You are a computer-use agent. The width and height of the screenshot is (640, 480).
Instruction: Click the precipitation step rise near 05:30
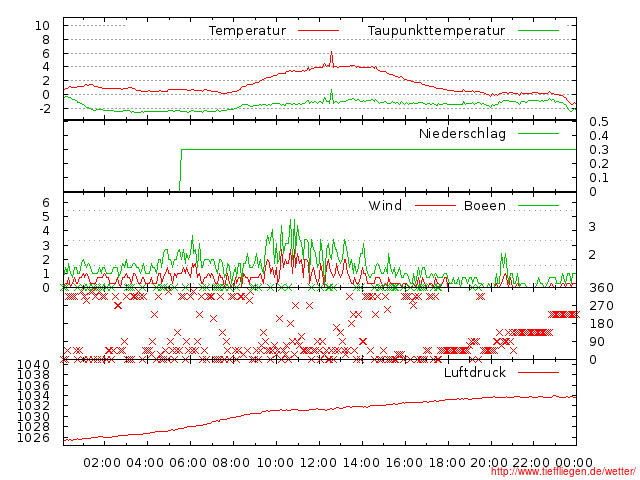pos(180,170)
